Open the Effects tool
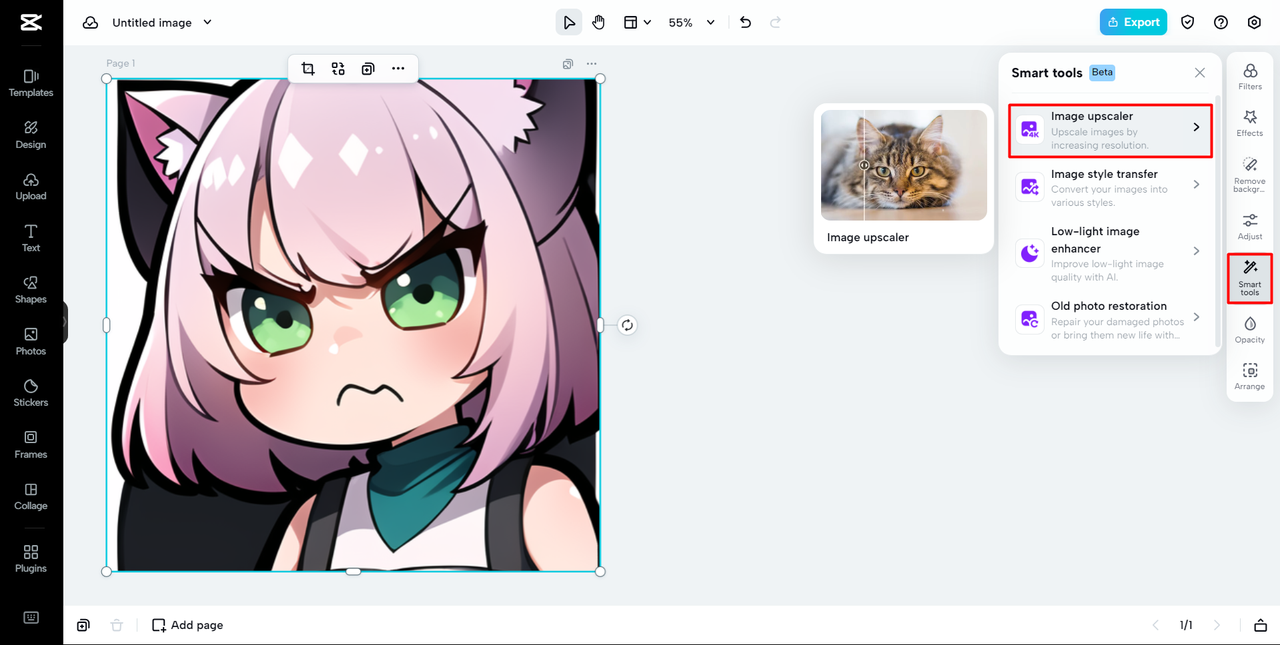 click(x=1250, y=123)
